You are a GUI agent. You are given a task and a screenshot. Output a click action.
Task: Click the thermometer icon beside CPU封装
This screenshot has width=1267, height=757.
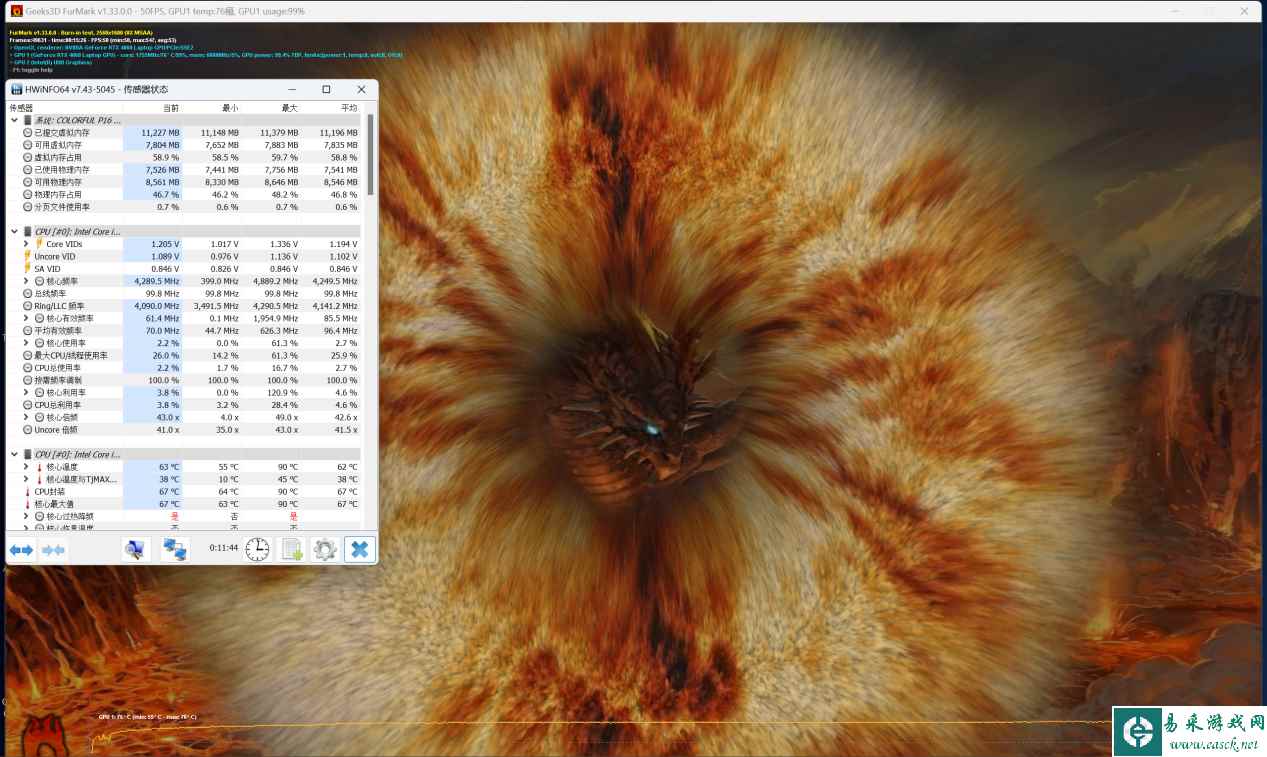(28, 492)
